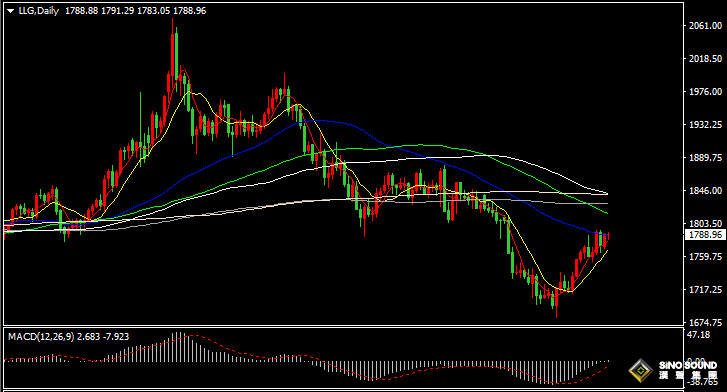Image resolution: width=727 pixels, height=392 pixels.
Task: Click the 2061.00 price scale label
Action: coord(705,26)
